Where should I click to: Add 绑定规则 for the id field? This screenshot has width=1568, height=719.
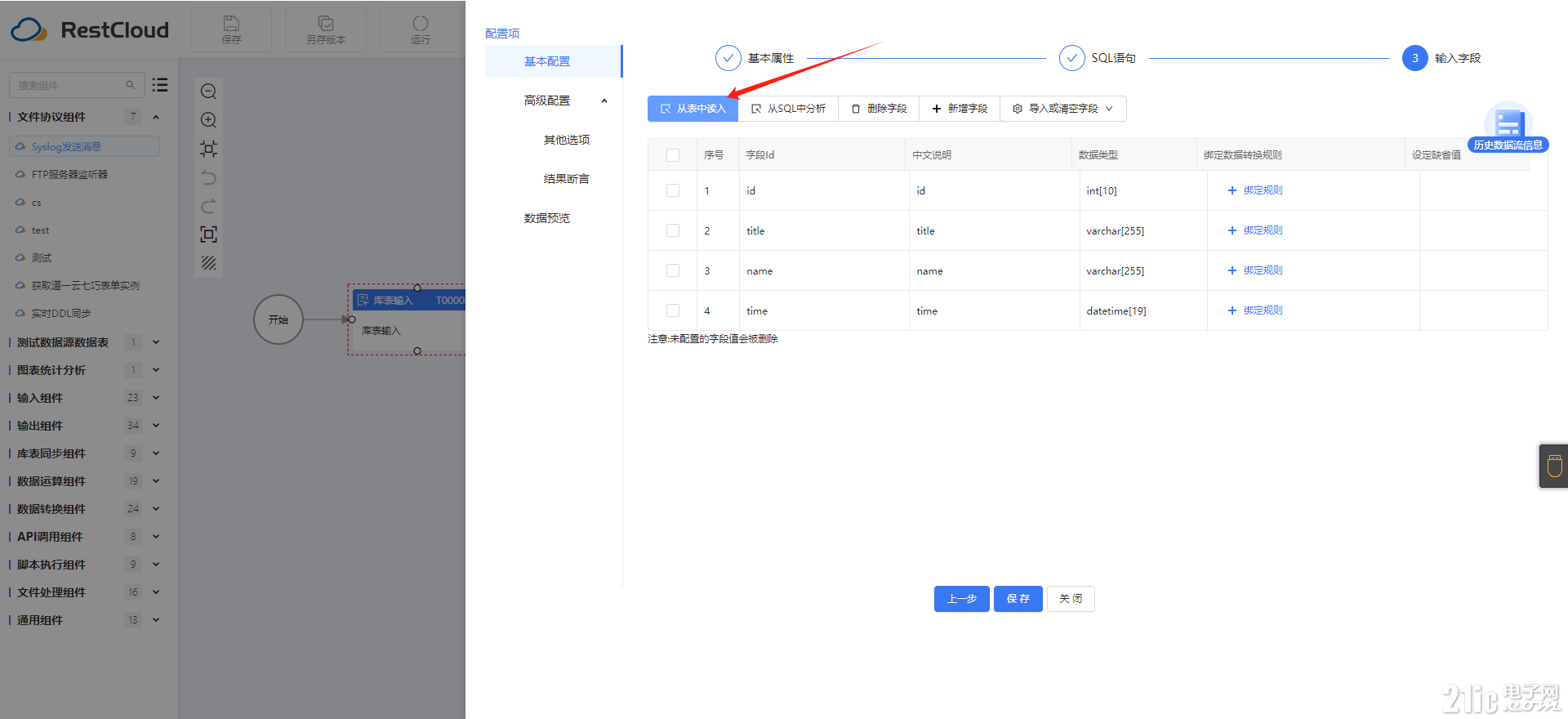[x=1255, y=190]
